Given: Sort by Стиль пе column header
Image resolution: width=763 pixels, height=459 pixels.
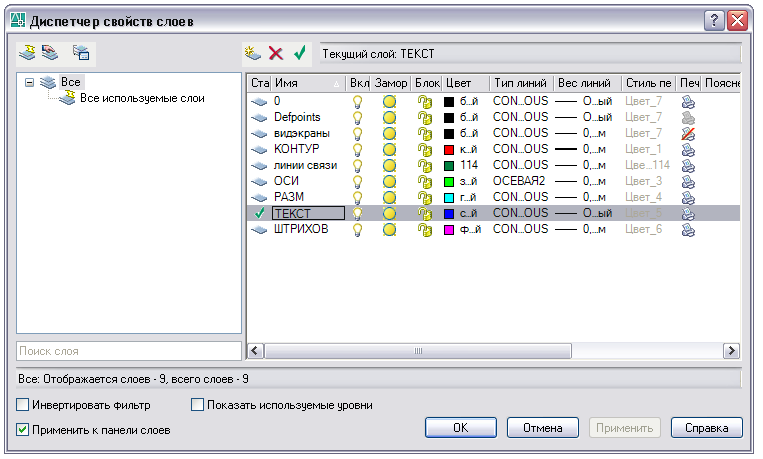Looking at the screenshot, I should tap(649, 83).
